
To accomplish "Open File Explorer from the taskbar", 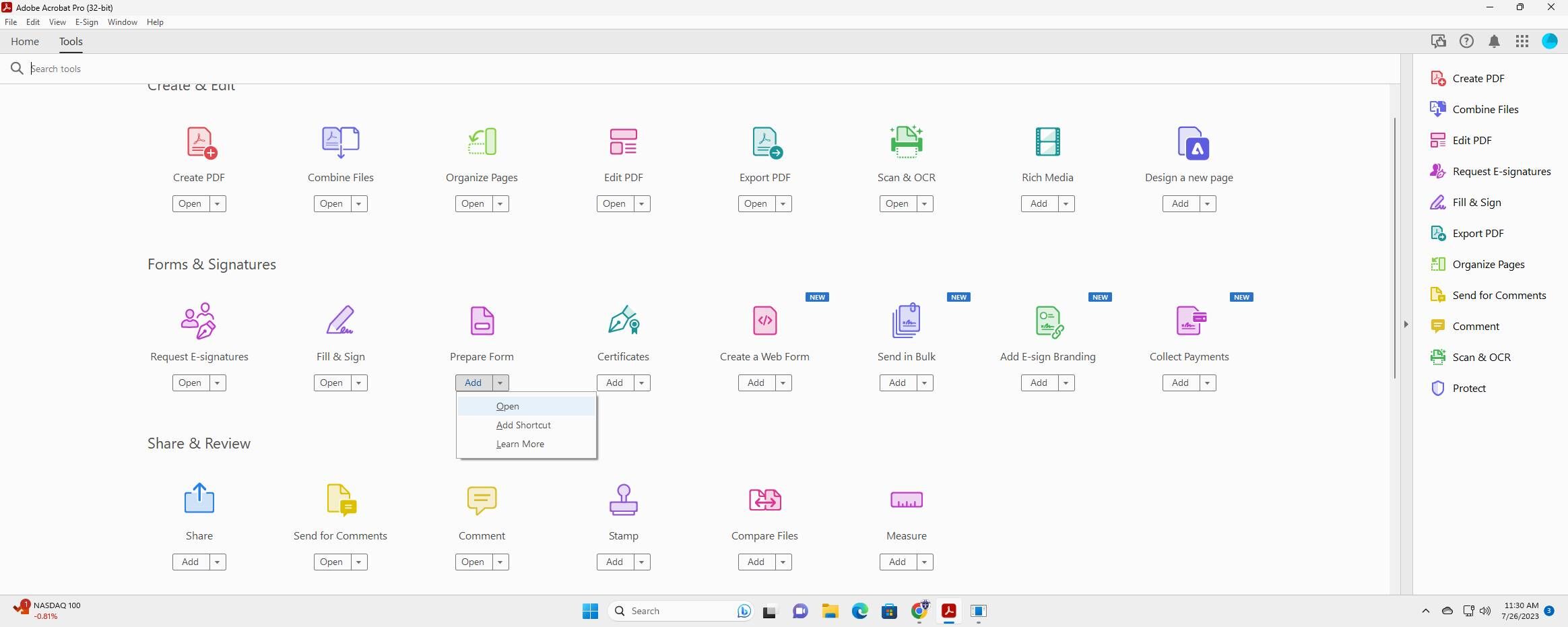I will (x=830, y=611).
